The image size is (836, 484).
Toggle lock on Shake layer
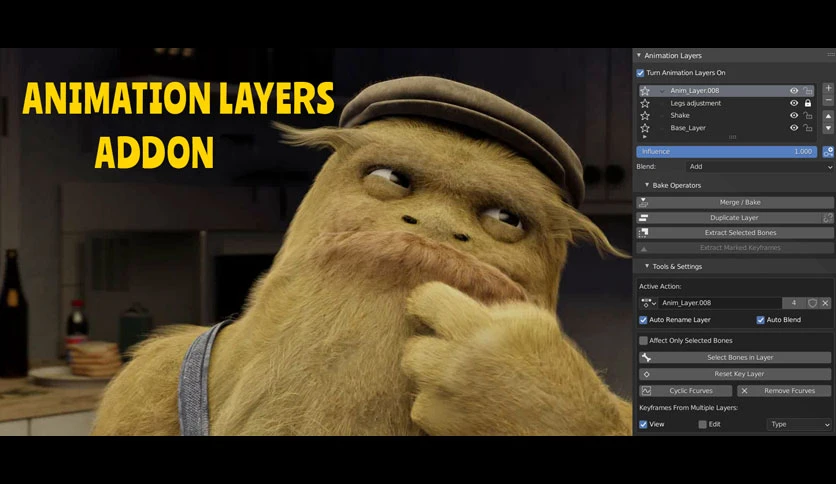point(808,116)
